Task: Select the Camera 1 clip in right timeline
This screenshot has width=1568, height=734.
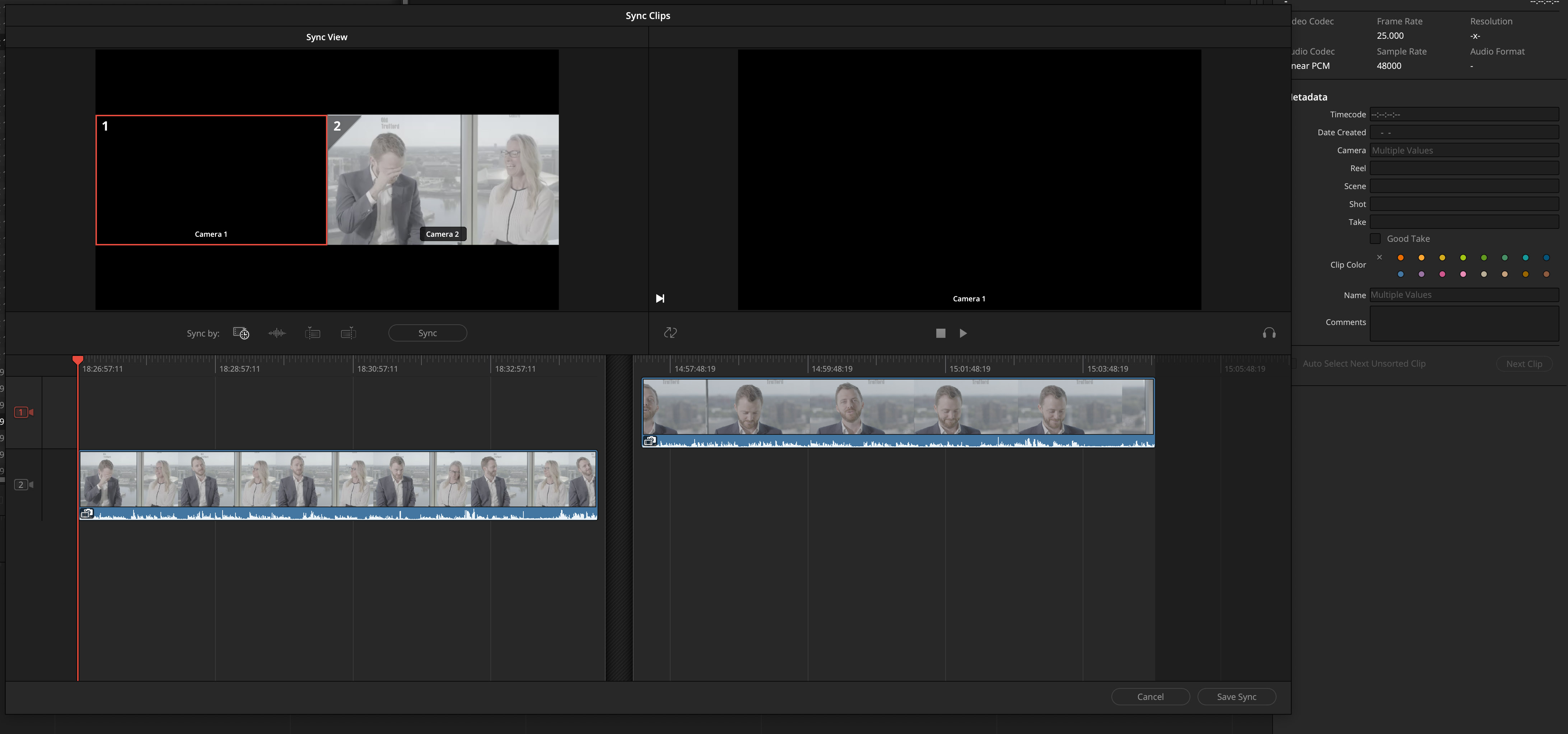Action: pyautogui.click(x=898, y=412)
